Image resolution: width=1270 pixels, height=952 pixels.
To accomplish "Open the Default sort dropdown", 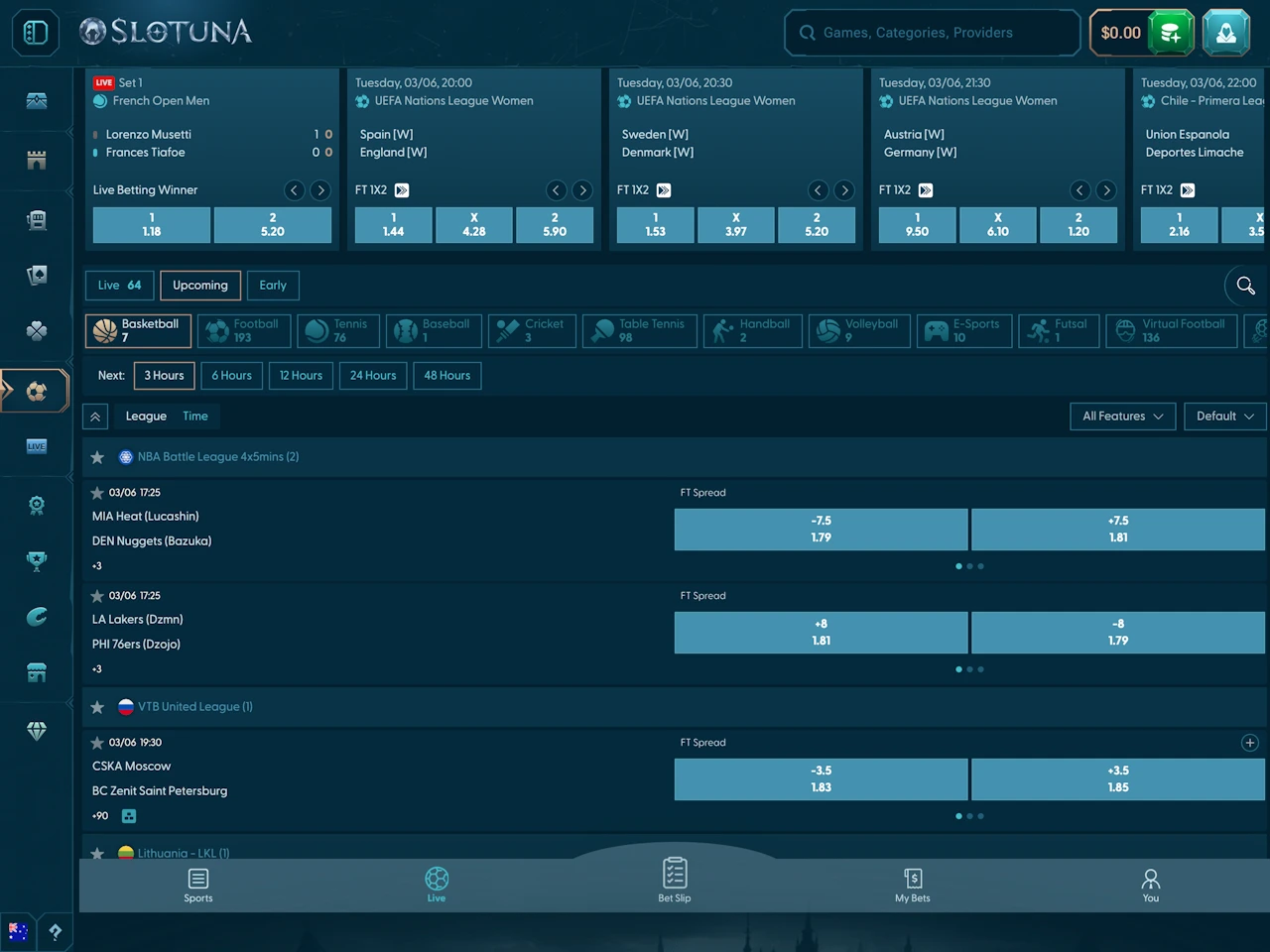I will click(x=1224, y=416).
